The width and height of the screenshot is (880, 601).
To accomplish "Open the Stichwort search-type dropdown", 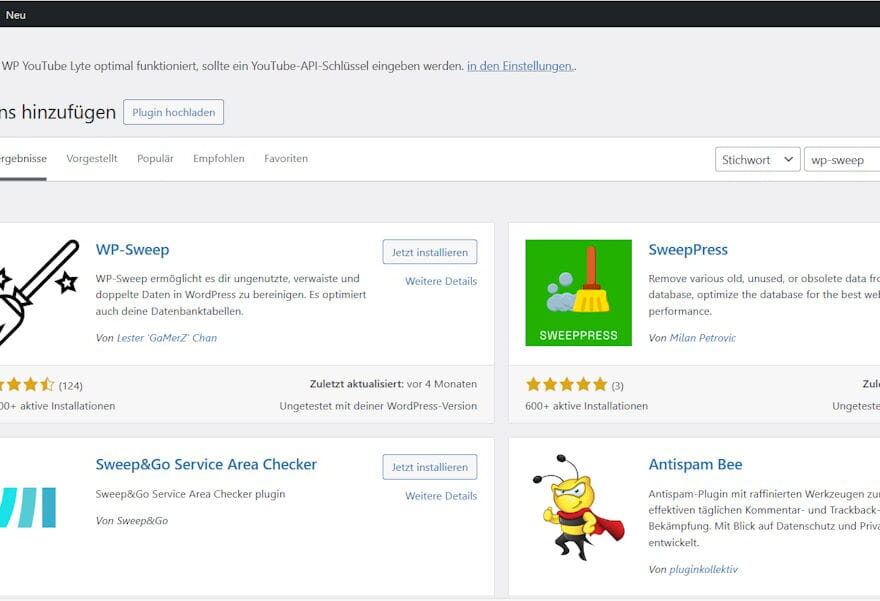I will (758, 159).
